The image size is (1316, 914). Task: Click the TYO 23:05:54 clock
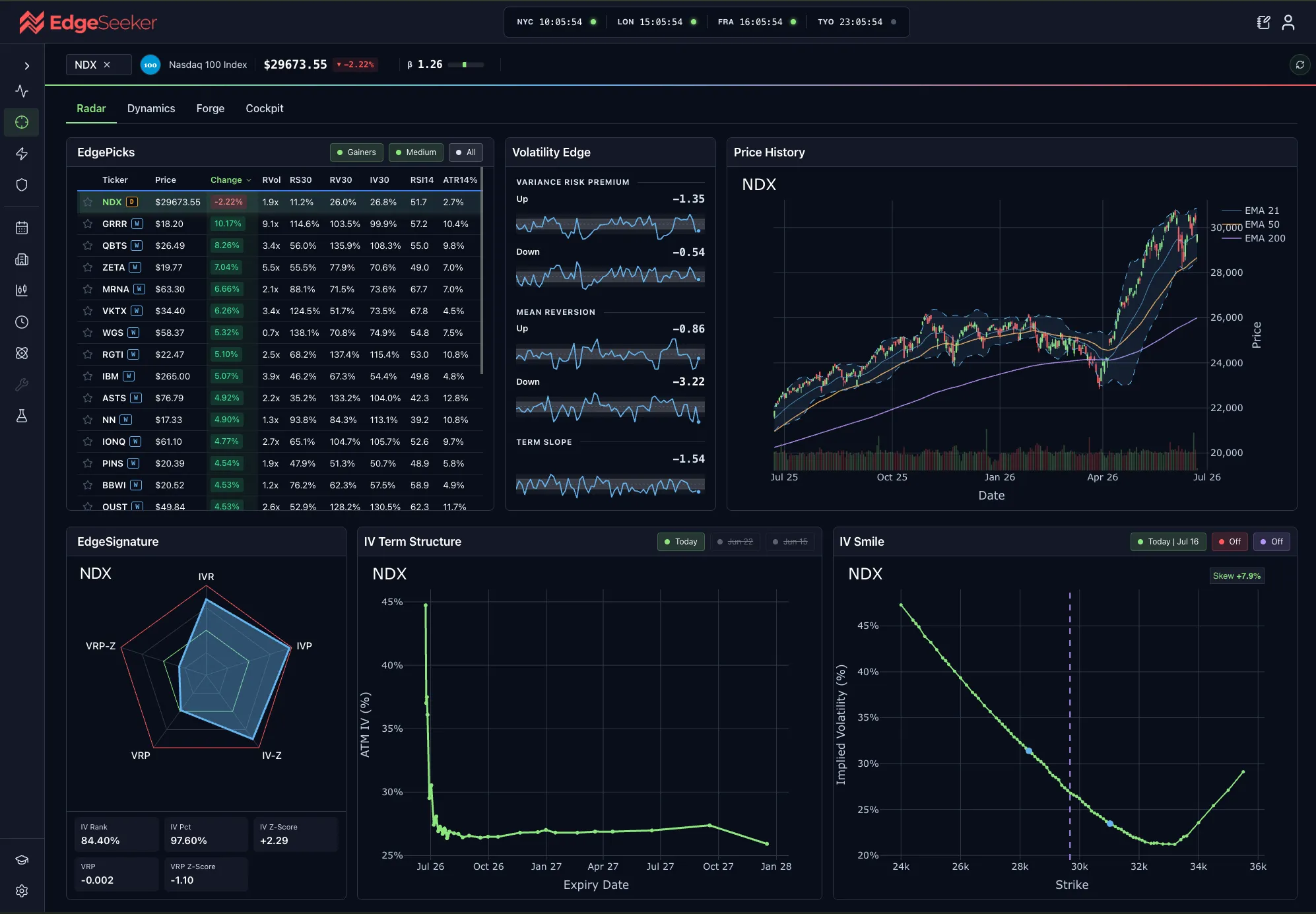pos(857,22)
